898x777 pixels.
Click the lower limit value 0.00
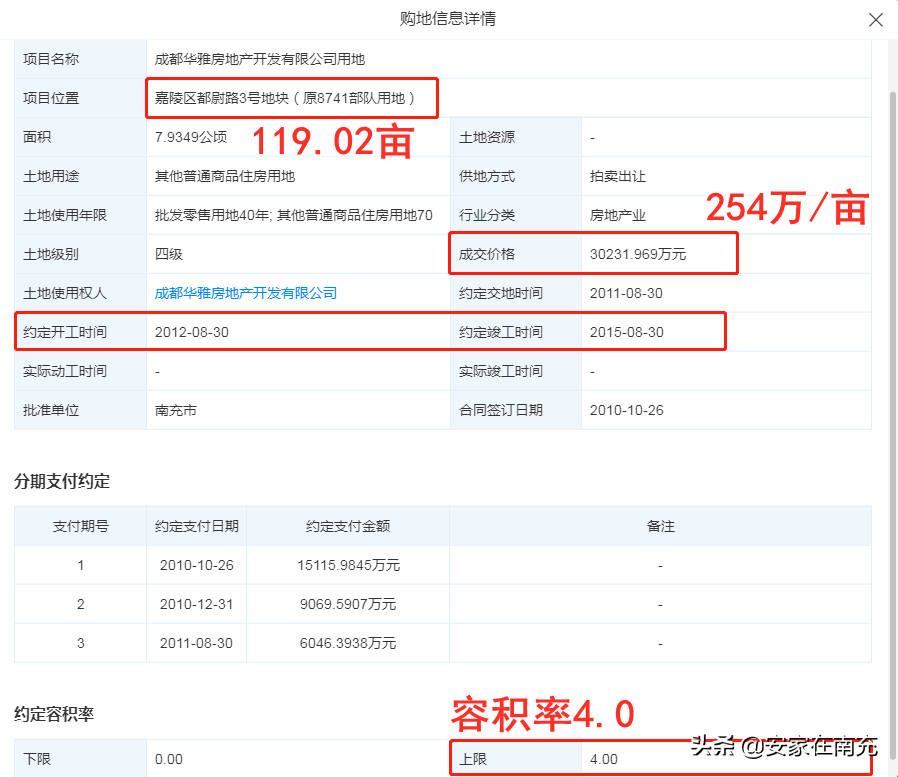(x=168, y=759)
